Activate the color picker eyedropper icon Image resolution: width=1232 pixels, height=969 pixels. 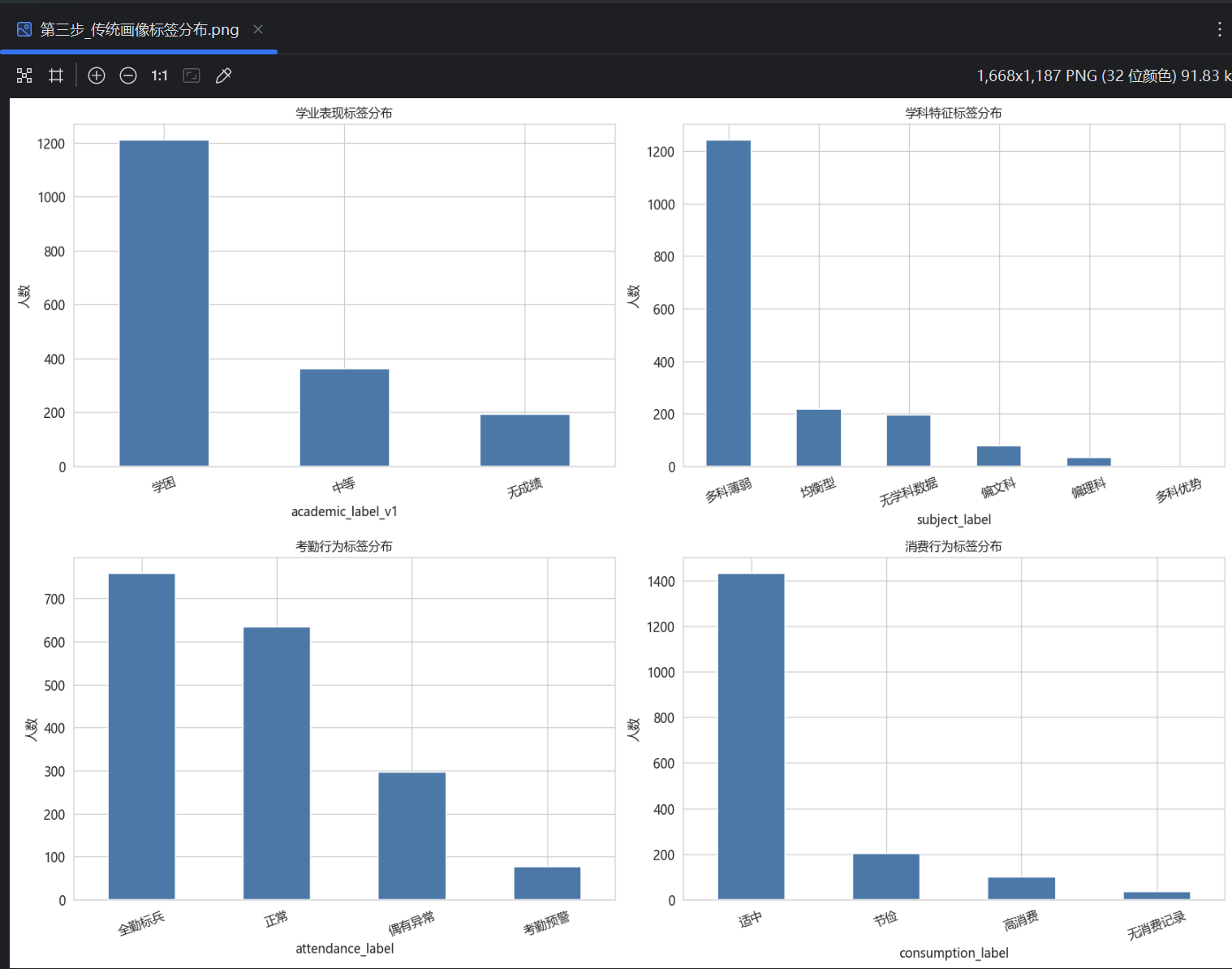click(x=223, y=75)
